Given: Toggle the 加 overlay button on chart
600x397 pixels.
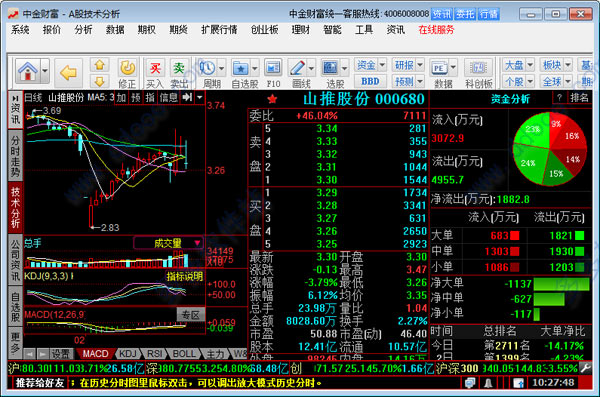Looking at the screenshot, I should click(x=121, y=98).
